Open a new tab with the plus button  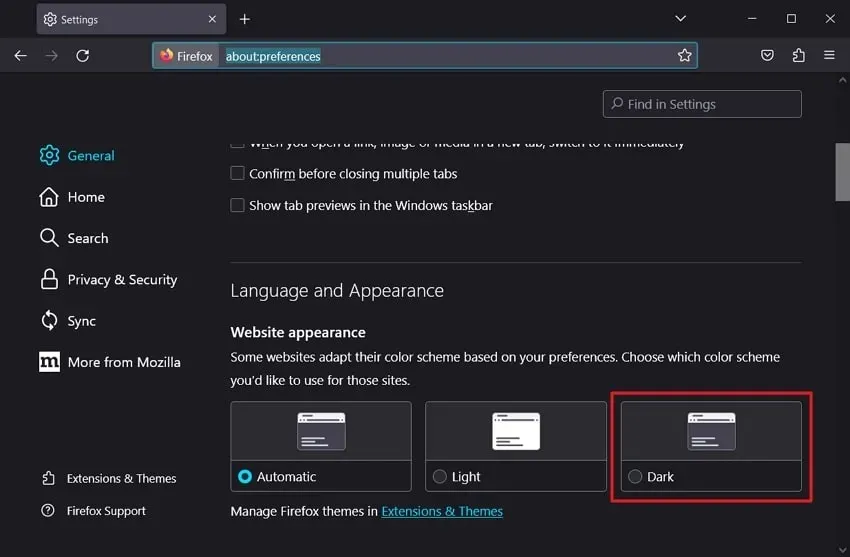244,20
